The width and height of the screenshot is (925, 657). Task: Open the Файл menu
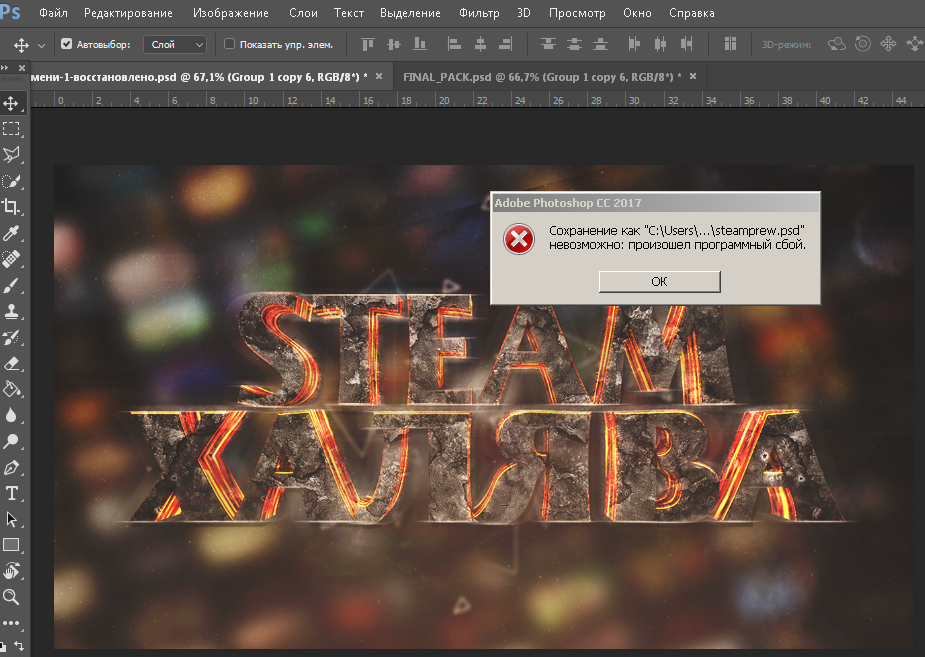coord(53,13)
